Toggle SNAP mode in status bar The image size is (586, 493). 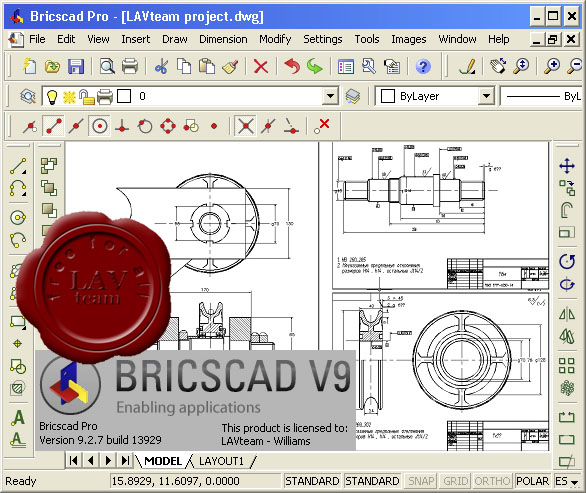click(x=420, y=481)
